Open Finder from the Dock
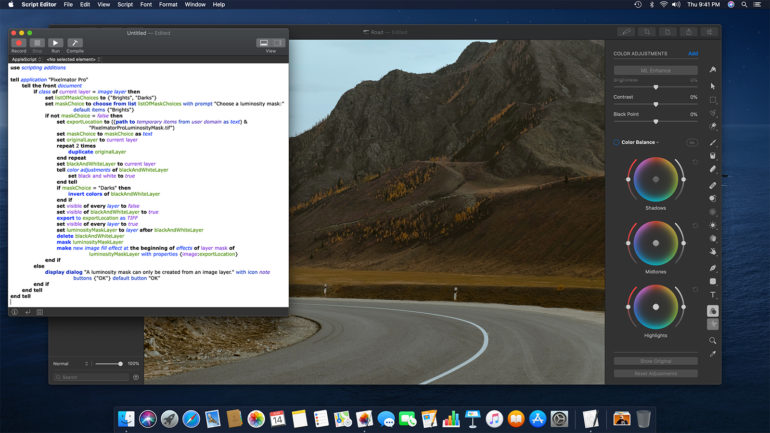The image size is (770, 433). point(126,419)
